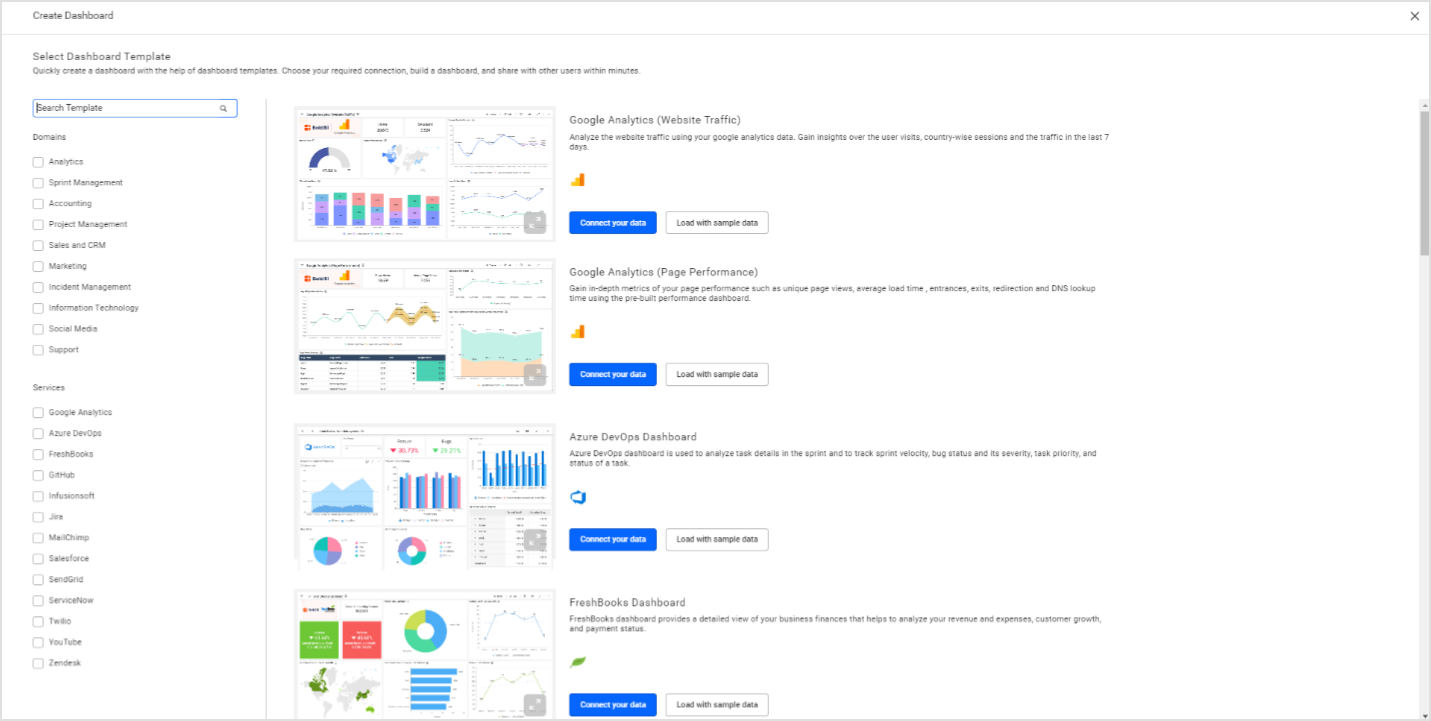Load sample data for Page Performance template
Viewport: 1431px width, 721px height.
[717, 375]
